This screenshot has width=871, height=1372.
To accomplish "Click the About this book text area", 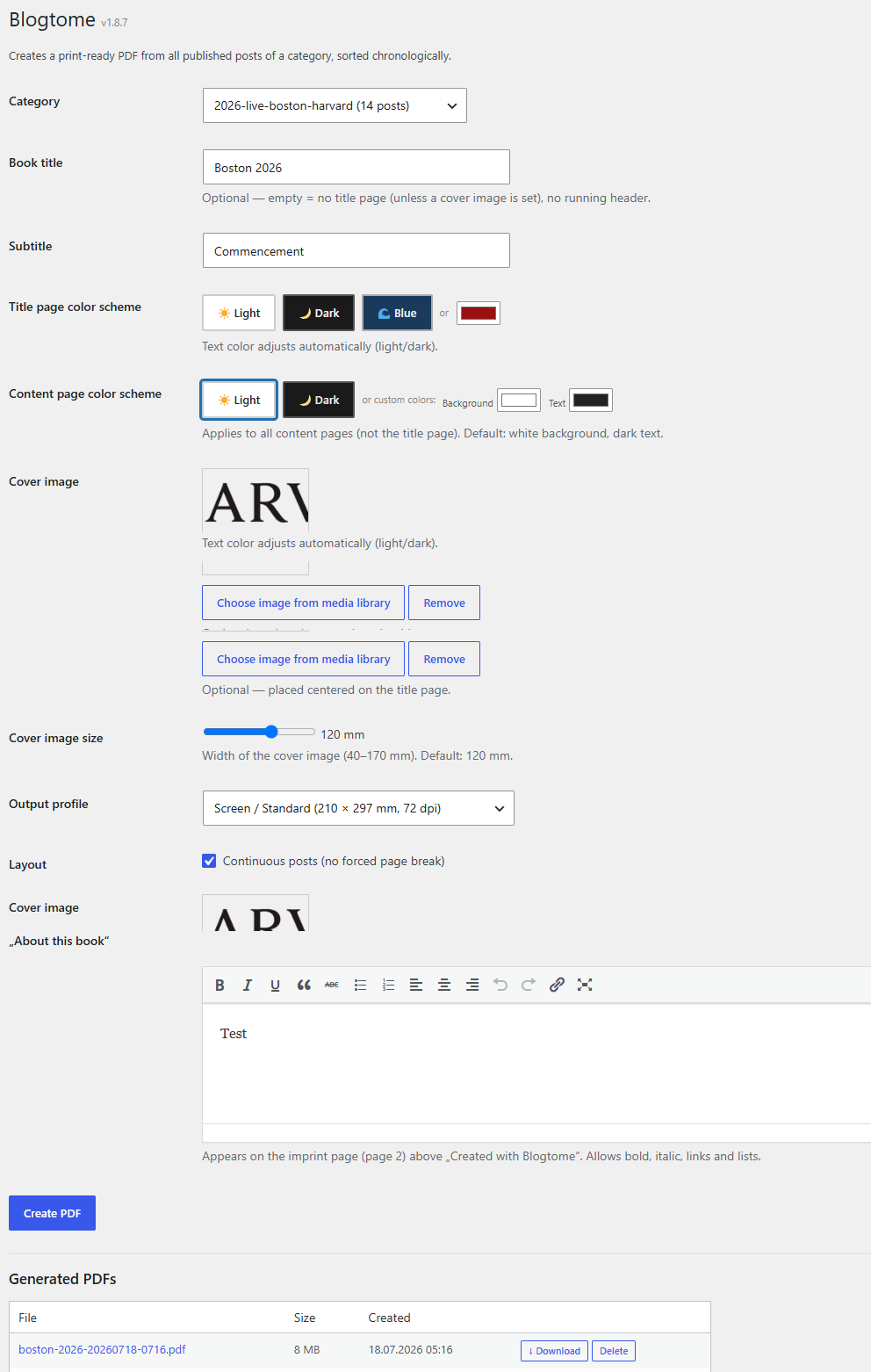I will click(x=536, y=1064).
